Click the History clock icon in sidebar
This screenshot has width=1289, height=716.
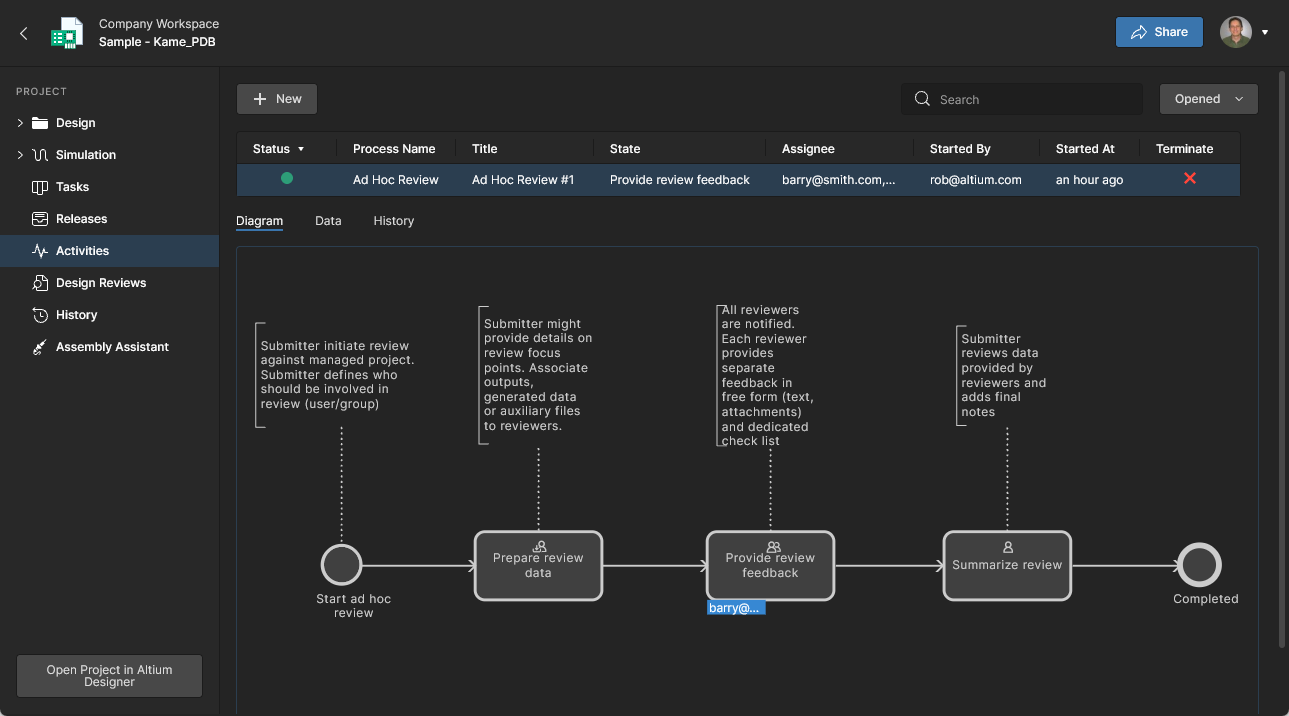point(40,315)
